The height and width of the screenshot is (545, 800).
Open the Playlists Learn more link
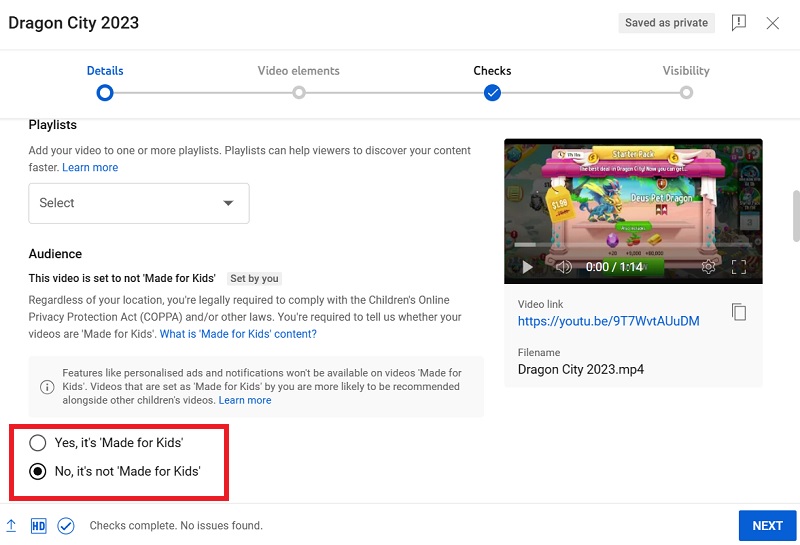click(x=90, y=167)
